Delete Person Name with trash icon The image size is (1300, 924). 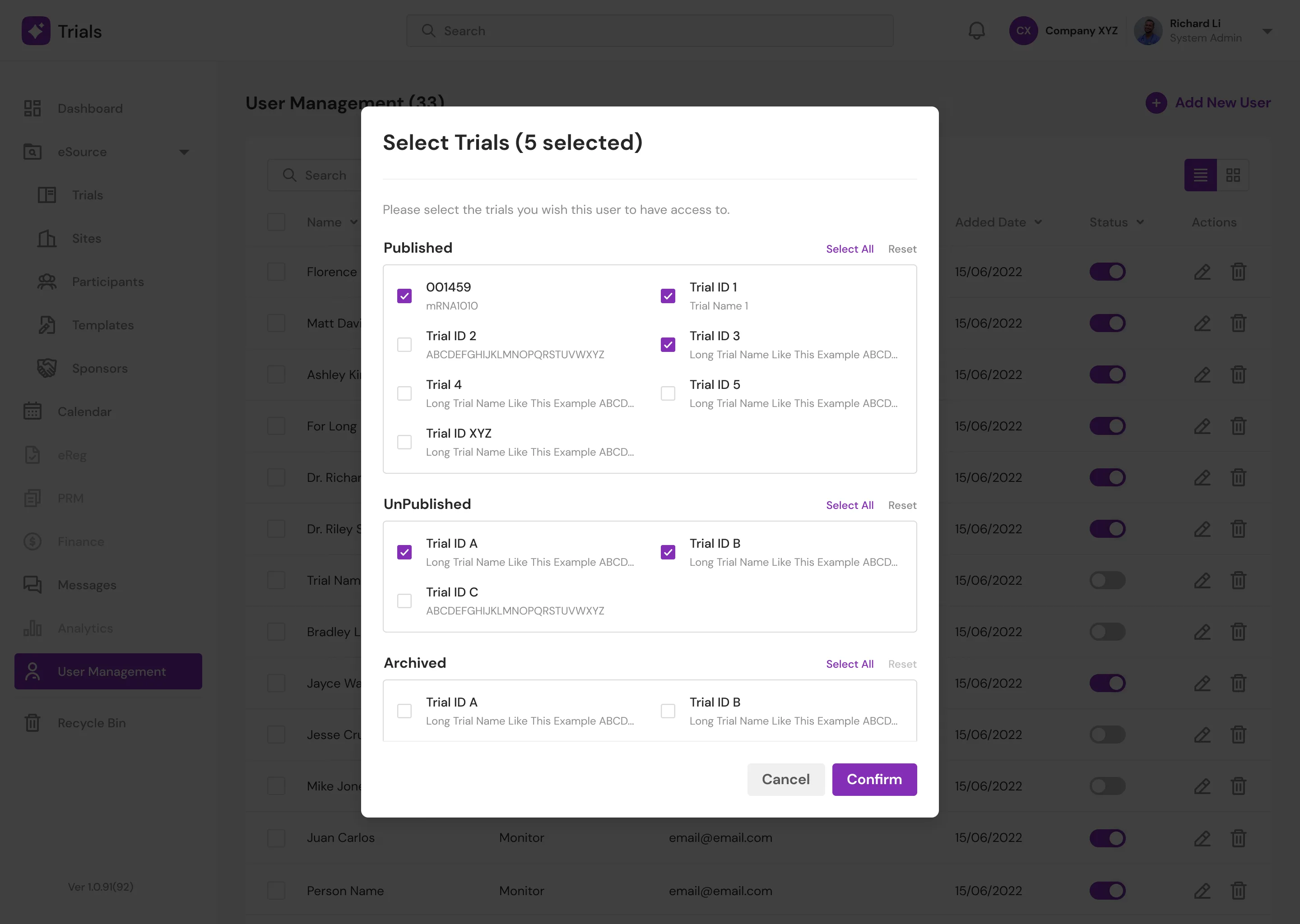[1239, 891]
